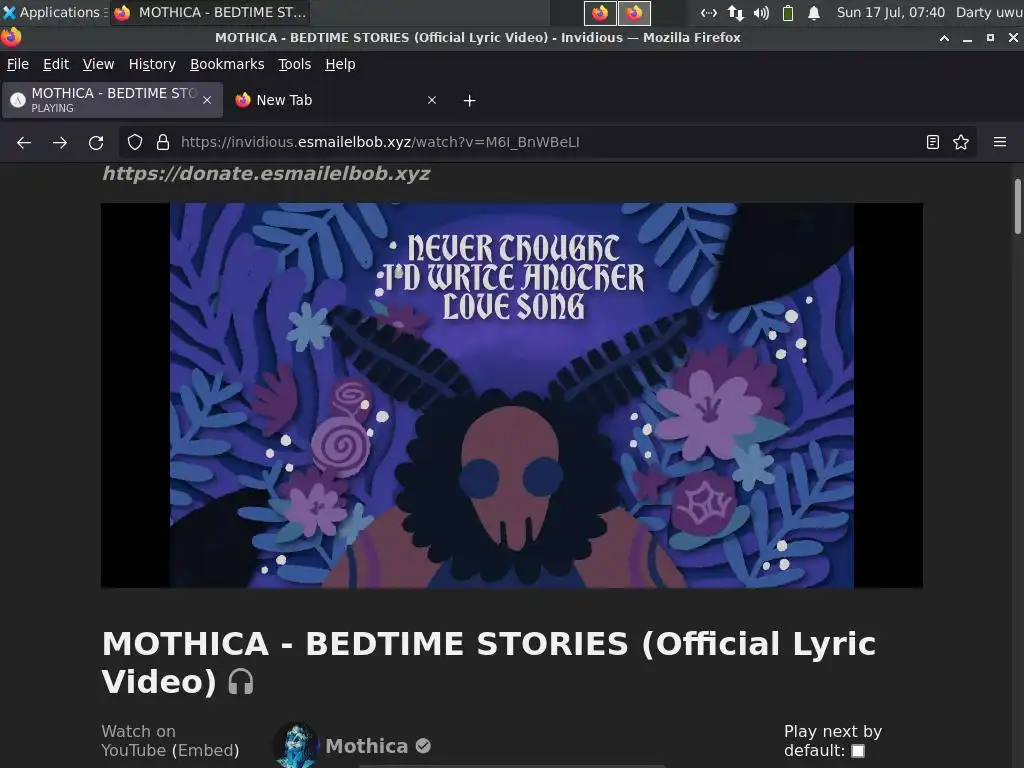Open the Watch on YouTube link

[x=138, y=741]
